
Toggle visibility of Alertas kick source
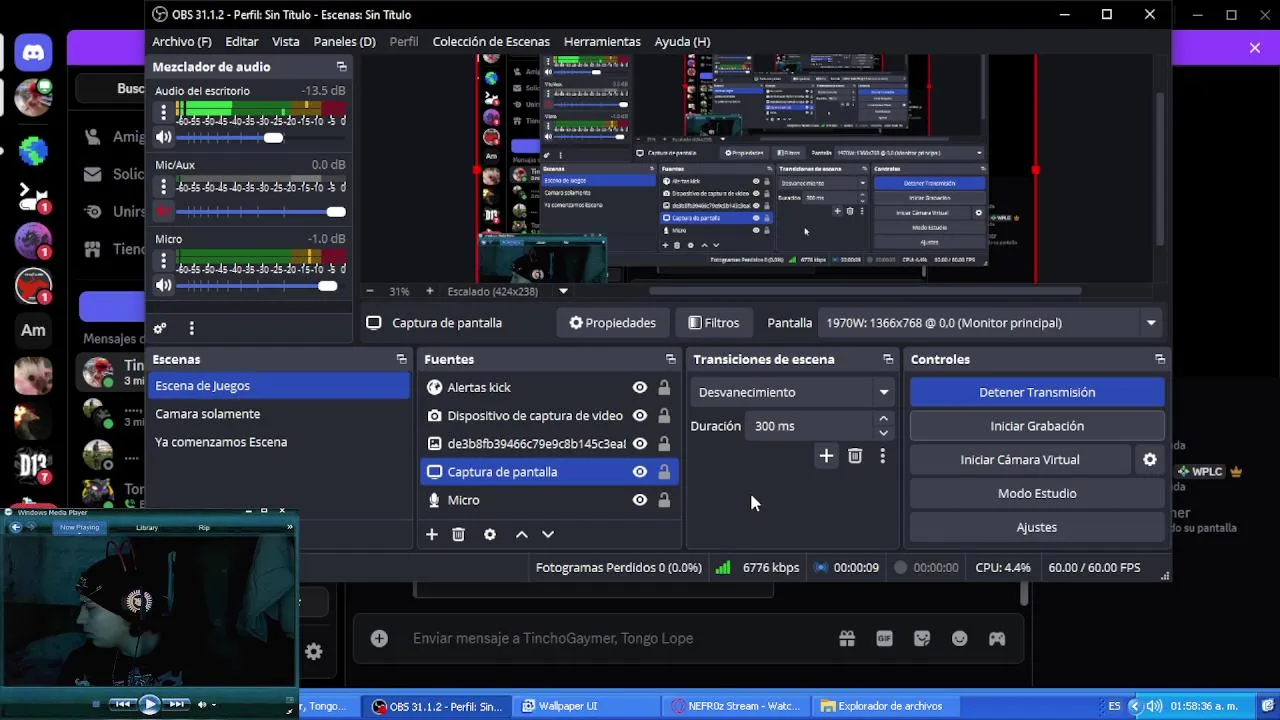pyautogui.click(x=640, y=388)
